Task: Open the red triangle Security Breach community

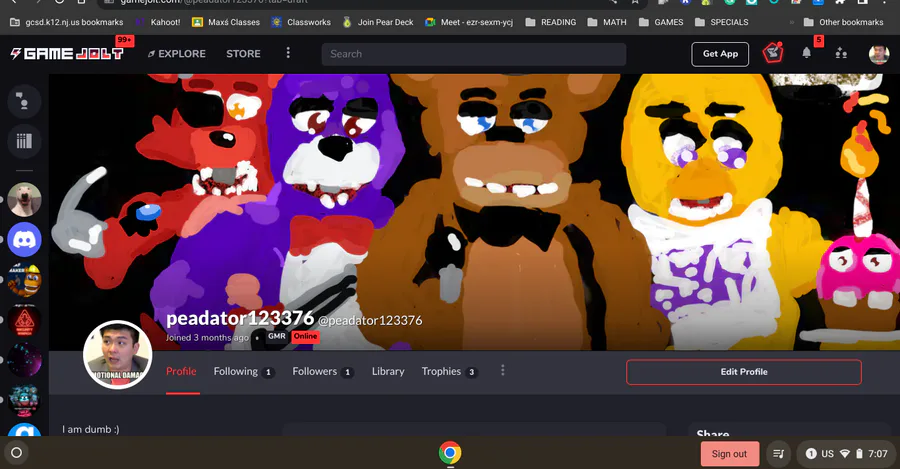Action: coord(24,320)
